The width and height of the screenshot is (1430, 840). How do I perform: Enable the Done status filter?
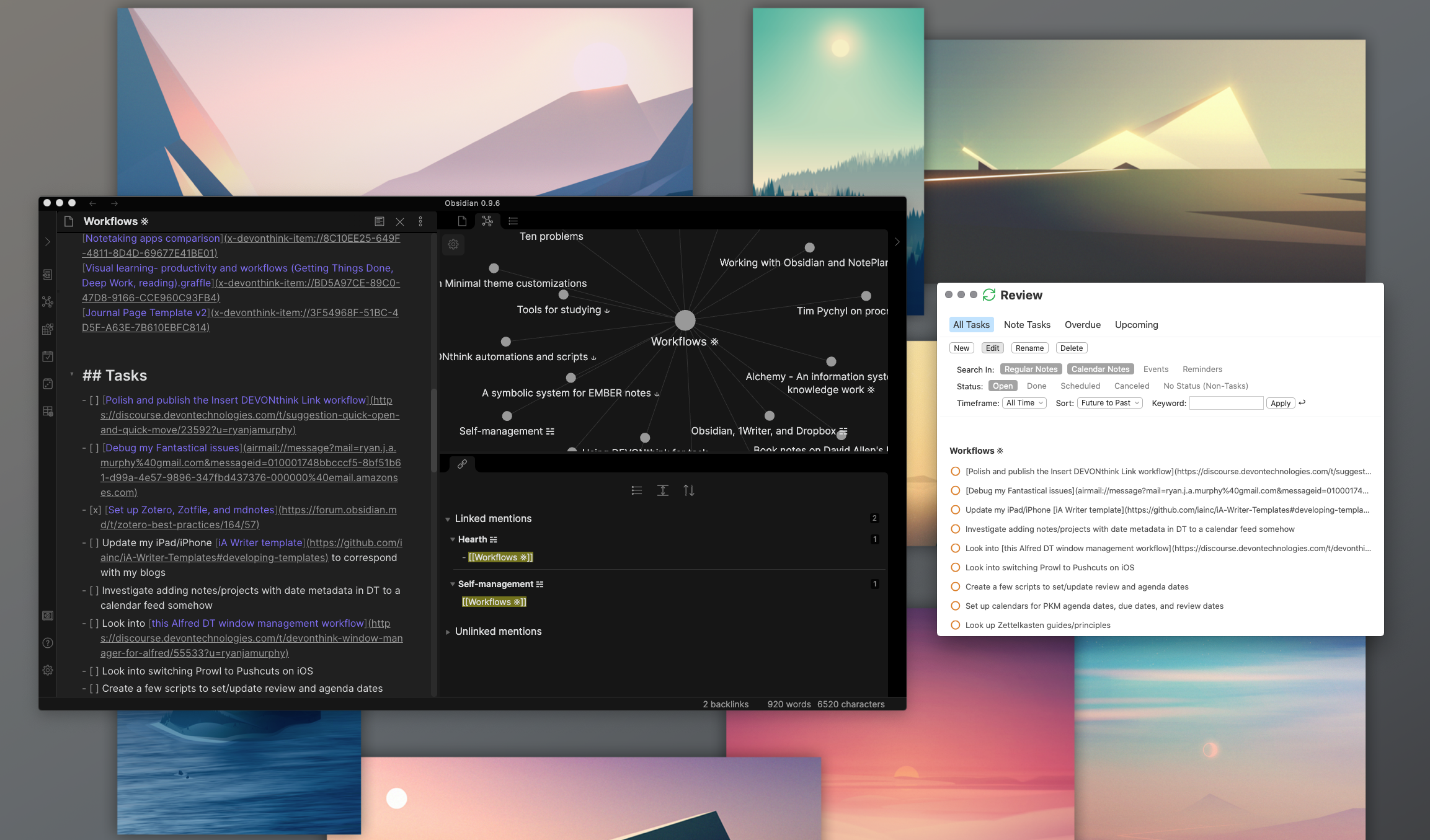pyautogui.click(x=1036, y=386)
